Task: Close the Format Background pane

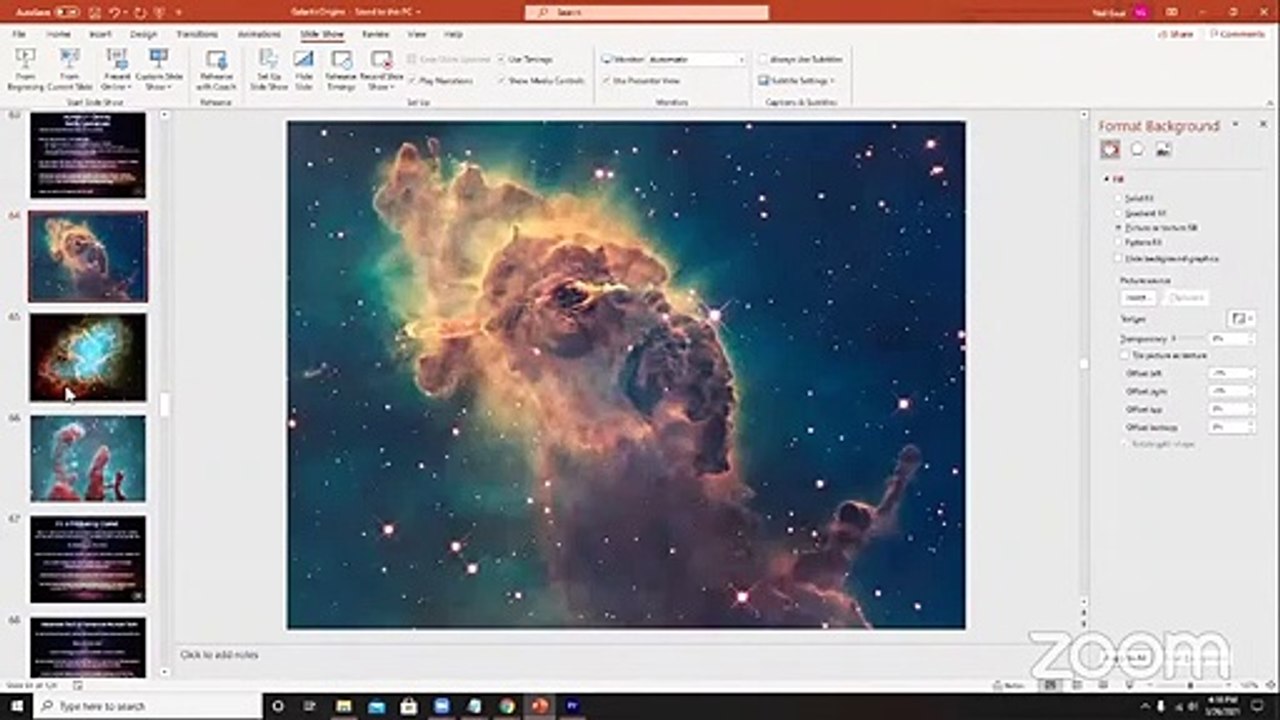Action: point(1263,124)
